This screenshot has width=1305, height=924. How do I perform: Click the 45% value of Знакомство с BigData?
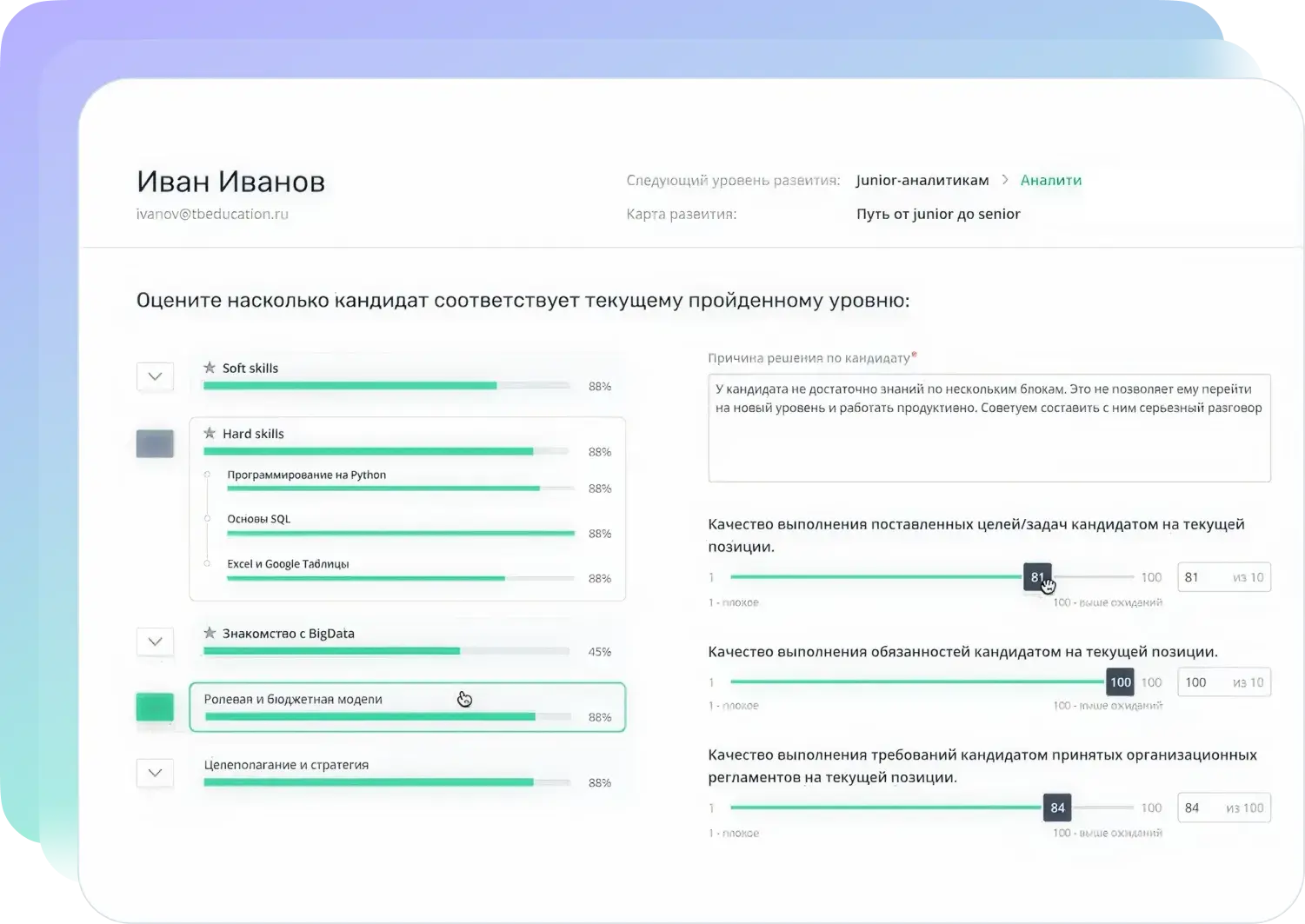pyautogui.click(x=600, y=652)
